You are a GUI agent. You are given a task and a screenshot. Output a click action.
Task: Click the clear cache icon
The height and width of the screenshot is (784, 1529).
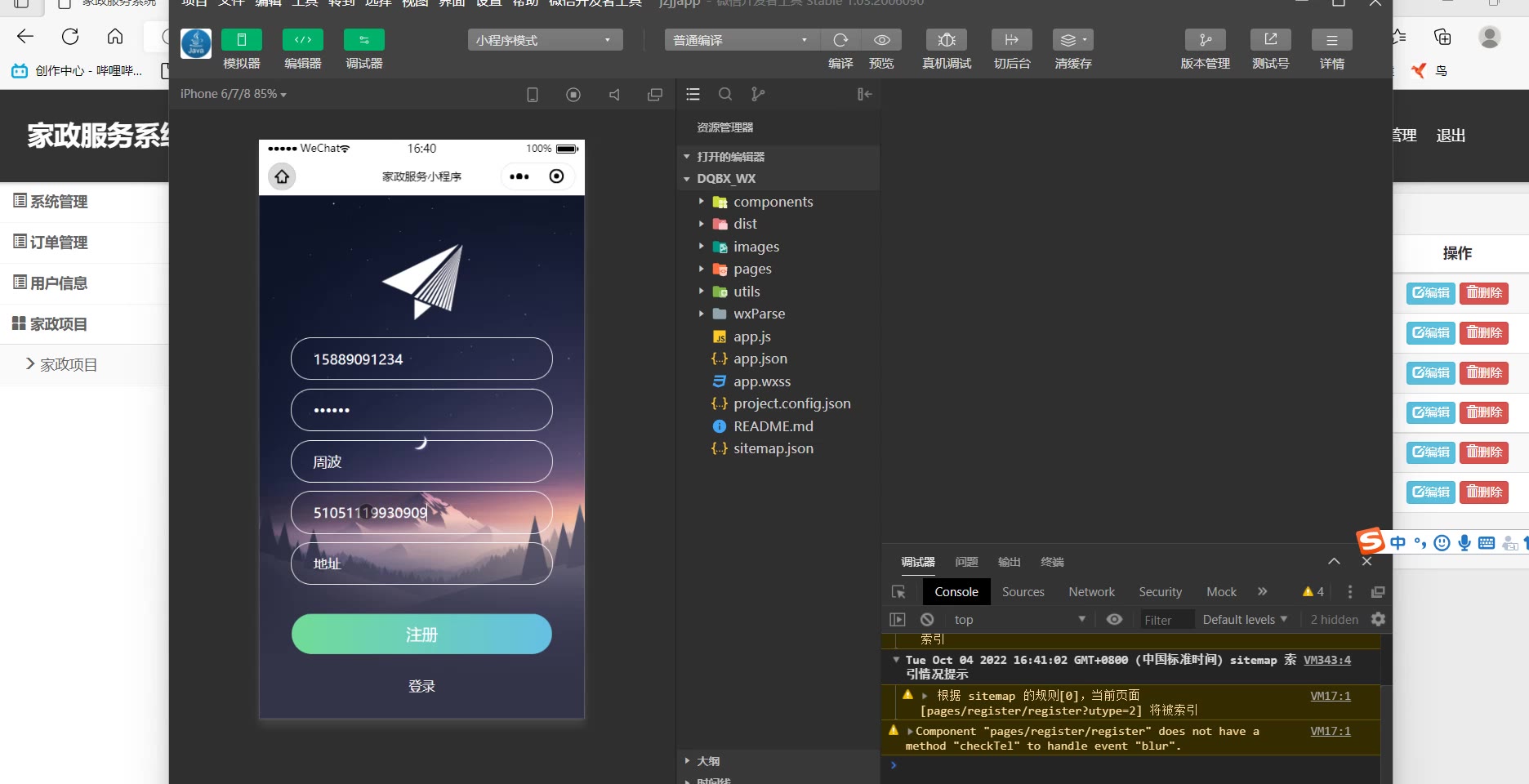(x=1073, y=40)
